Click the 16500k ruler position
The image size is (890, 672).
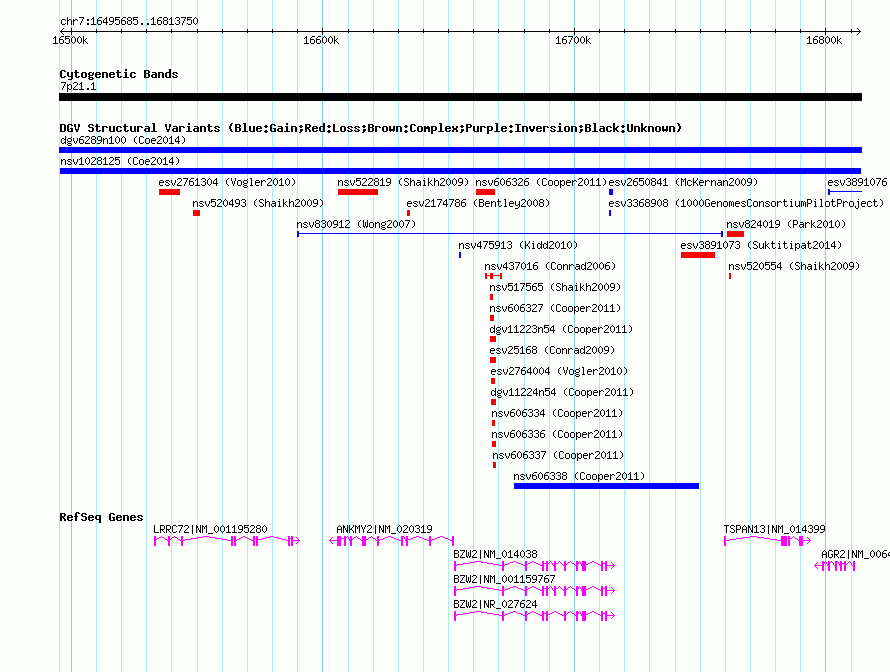70,40
